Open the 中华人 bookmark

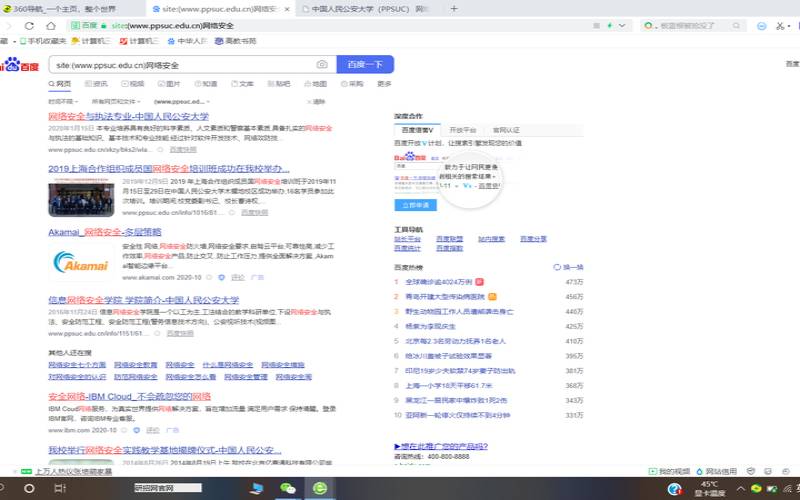(x=187, y=41)
